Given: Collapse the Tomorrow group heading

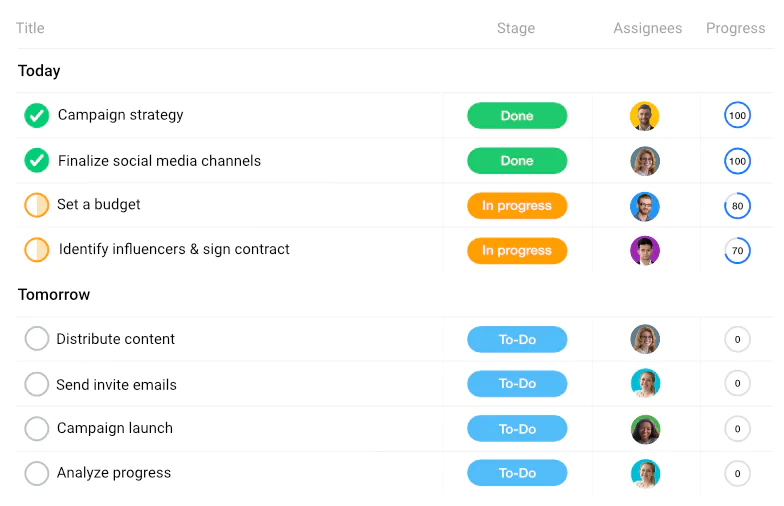Looking at the screenshot, I should tap(54, 295).
